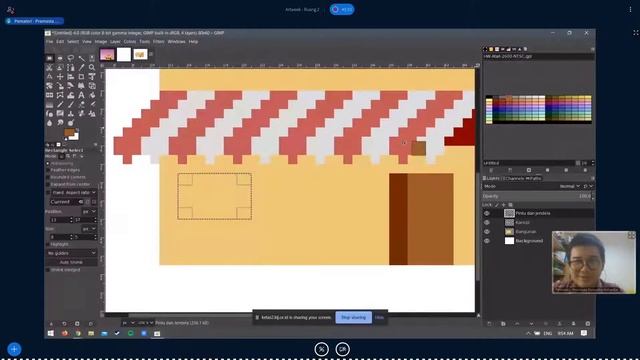Switch to the pink sunset image tab thumbnail
The image size is (640, 360).
click(107, 54)
